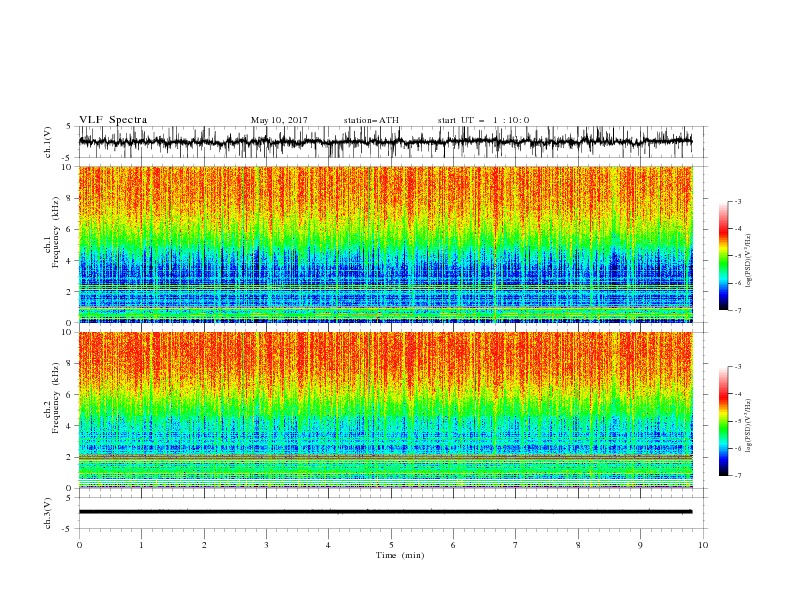792x612 pixels.
Task: Click the ch.2 "Frequency (kHz)" axis label
Action: (x=55, y=398)
